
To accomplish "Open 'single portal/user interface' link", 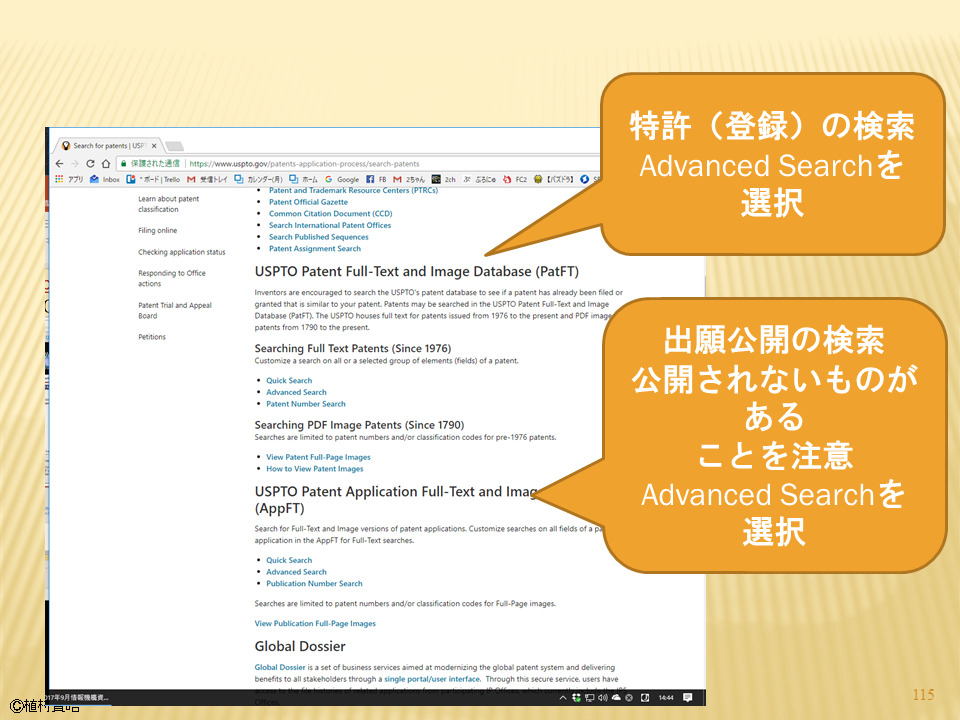I will click(x=432, y=678).
